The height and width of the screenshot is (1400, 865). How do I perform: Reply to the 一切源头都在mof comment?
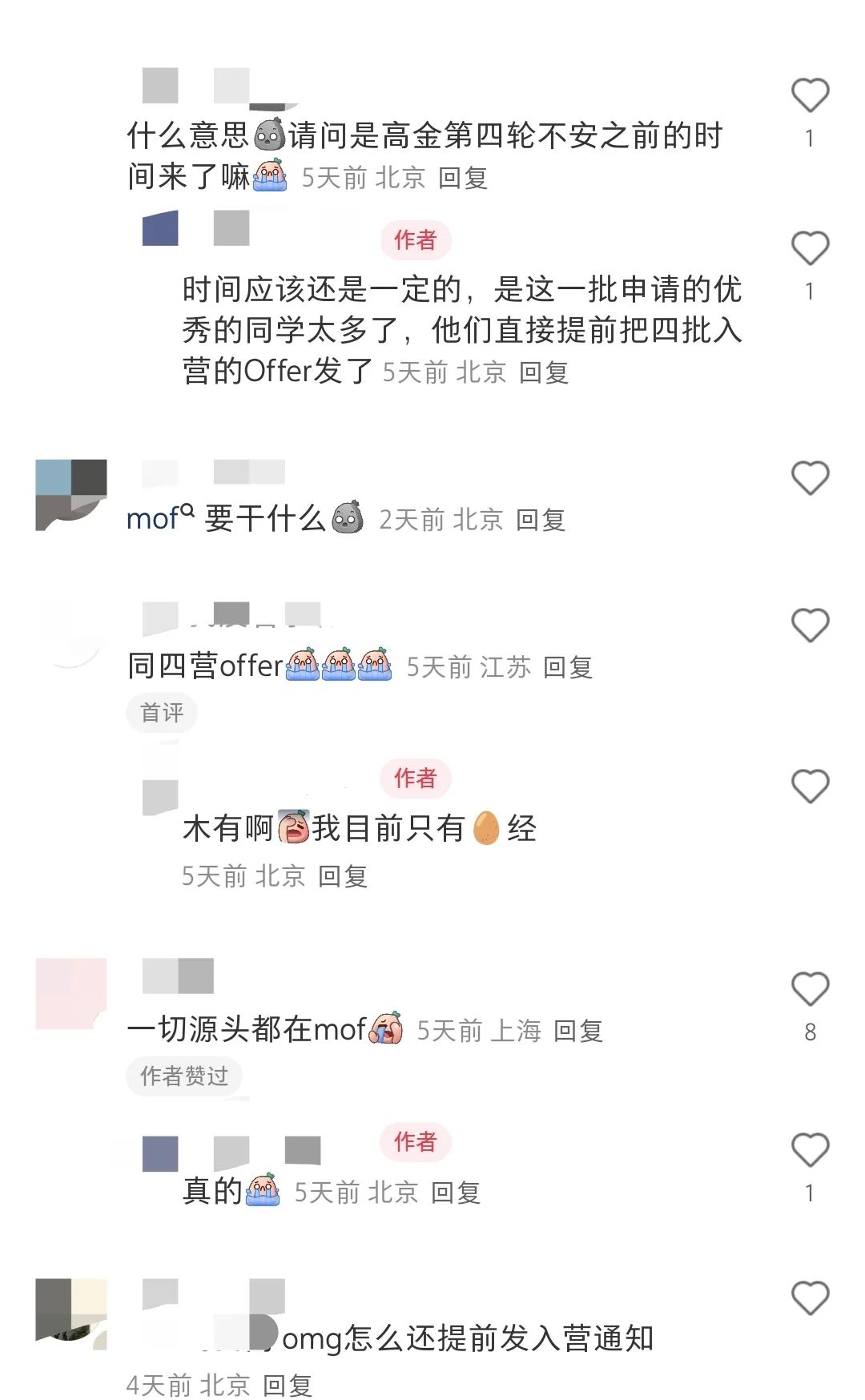pos(579,1031)
